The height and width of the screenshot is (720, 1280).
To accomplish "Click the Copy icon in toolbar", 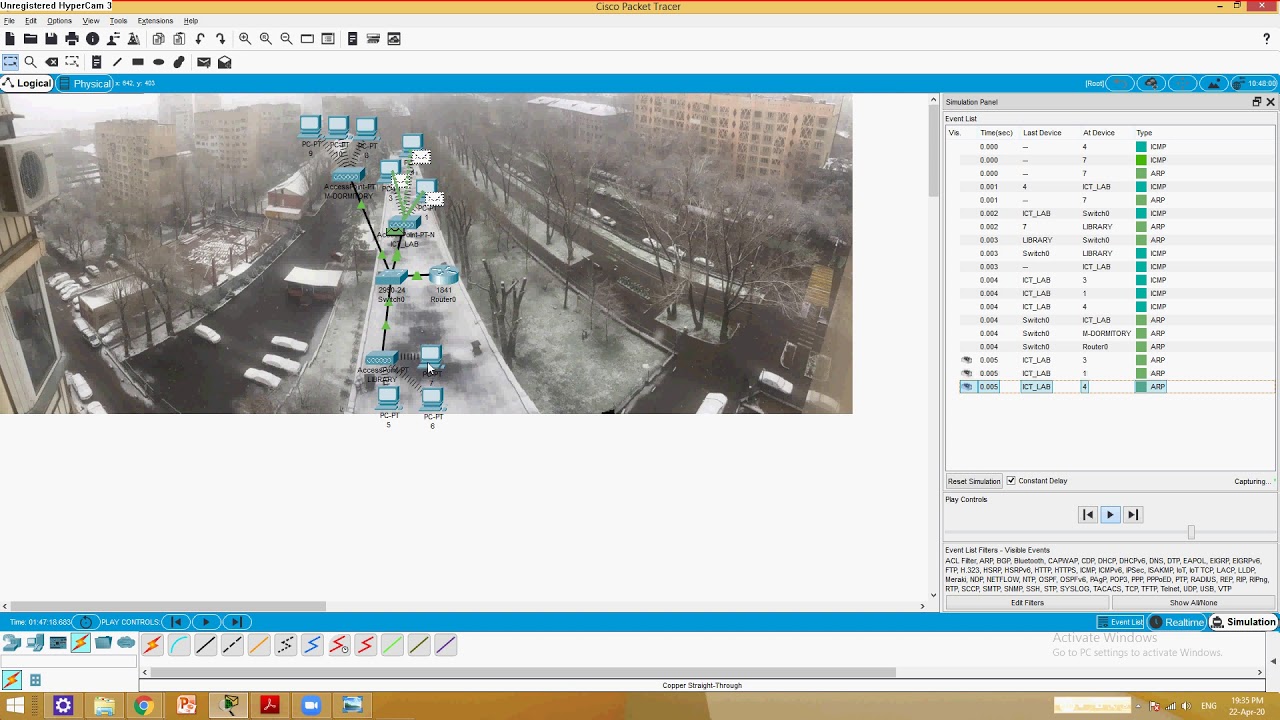I will coord(158,39).
